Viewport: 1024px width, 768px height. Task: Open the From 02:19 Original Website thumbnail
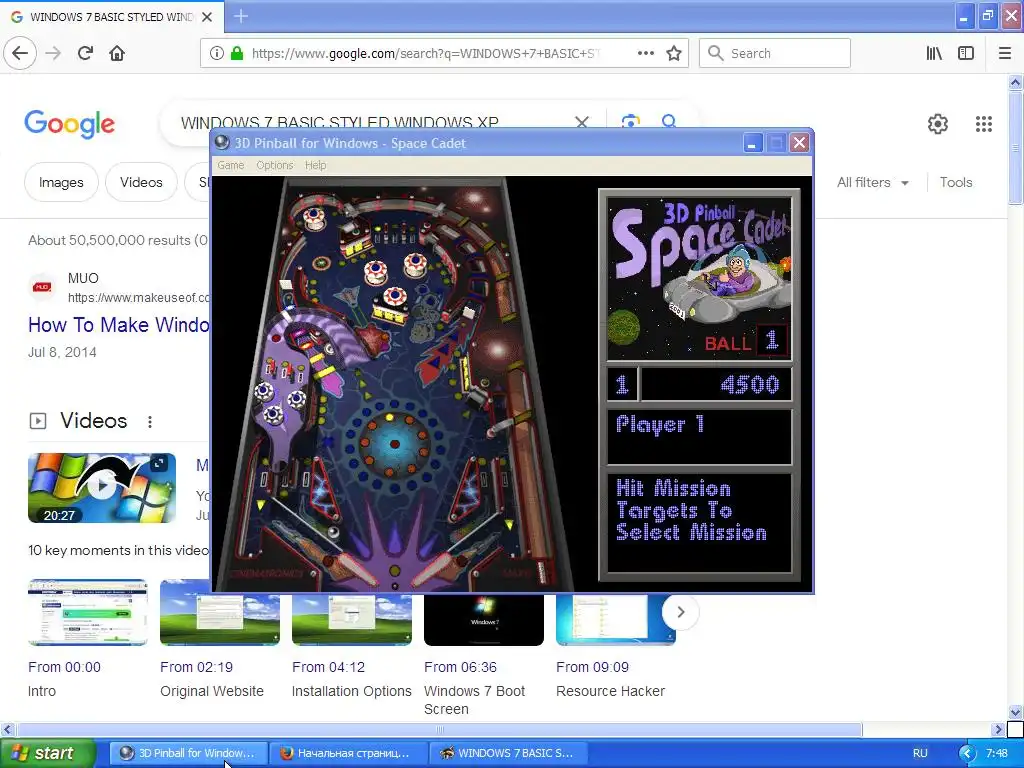(219, 613)
